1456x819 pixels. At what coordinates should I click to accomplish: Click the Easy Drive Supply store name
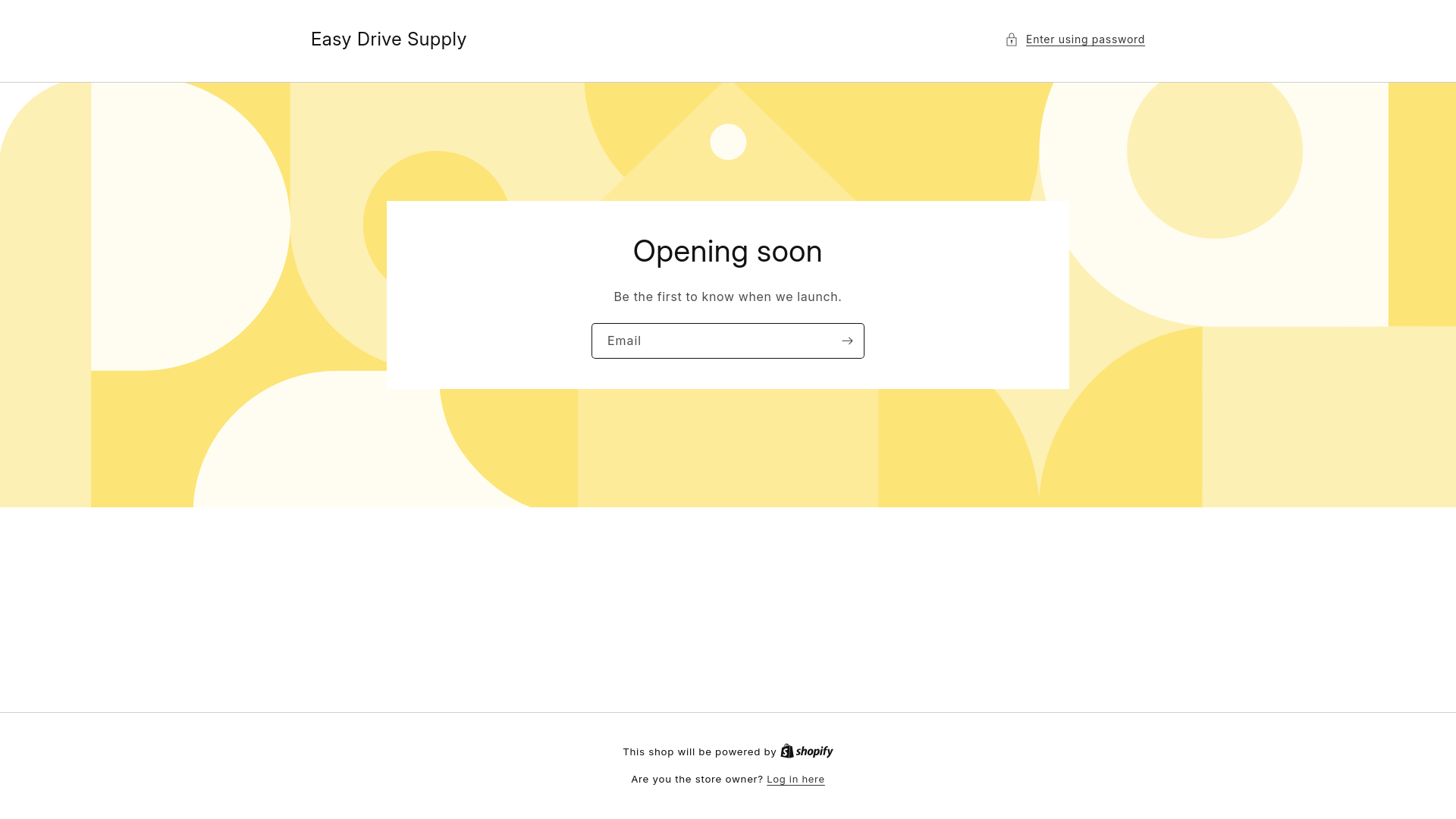pyautogui.click(x=388, y=39)
